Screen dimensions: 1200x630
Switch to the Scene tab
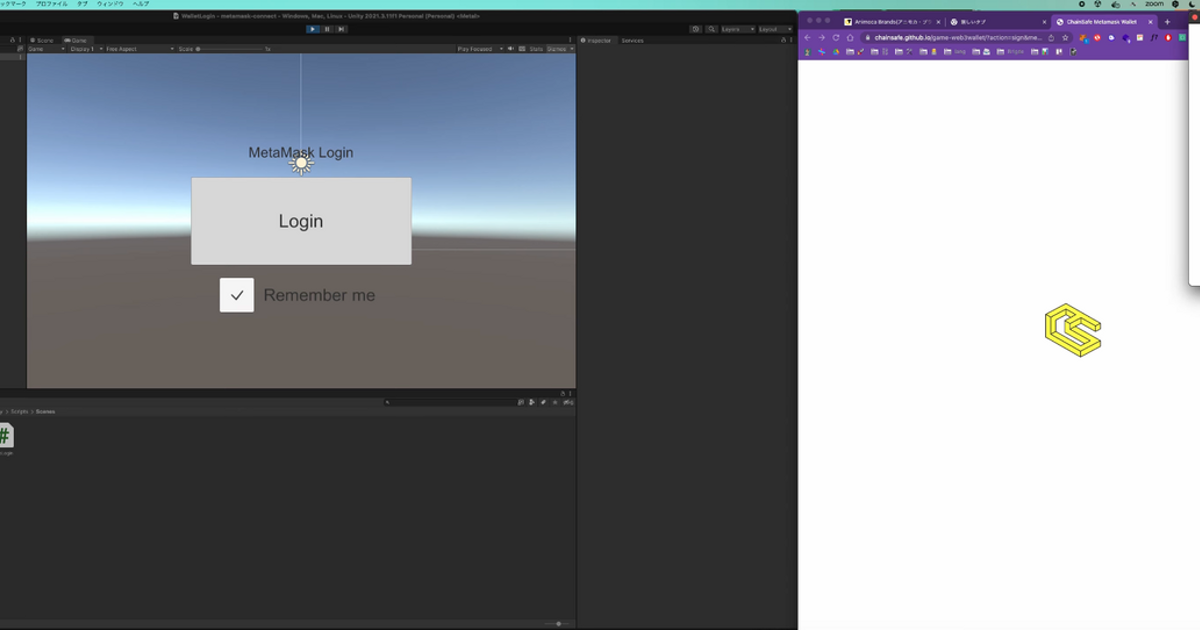(x=43, y=40)
